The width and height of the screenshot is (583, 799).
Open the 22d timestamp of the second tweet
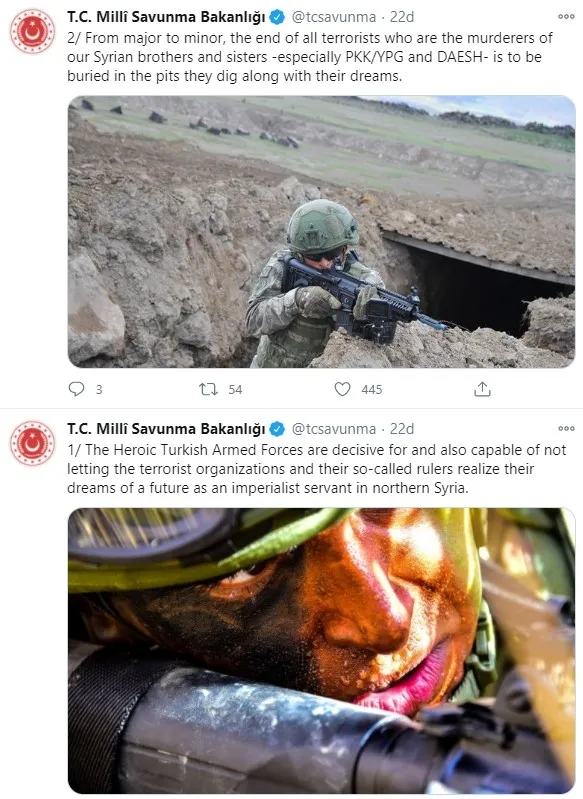(x=402, y=429)
